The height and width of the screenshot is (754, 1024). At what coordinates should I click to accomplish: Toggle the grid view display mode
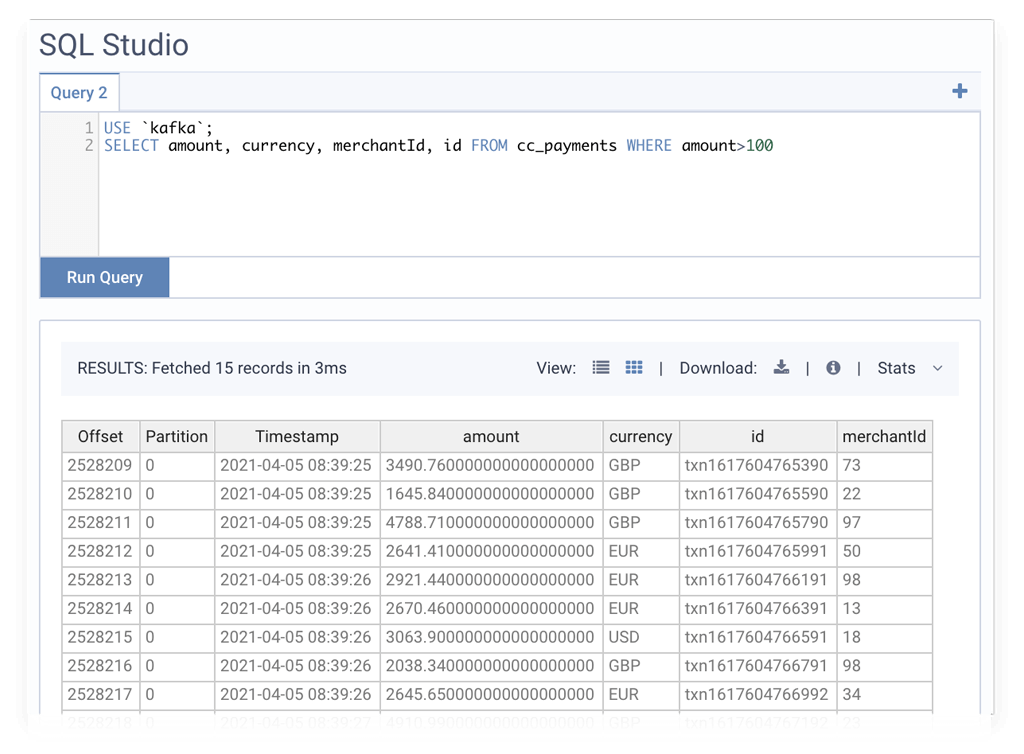click(x=634, y=367)
